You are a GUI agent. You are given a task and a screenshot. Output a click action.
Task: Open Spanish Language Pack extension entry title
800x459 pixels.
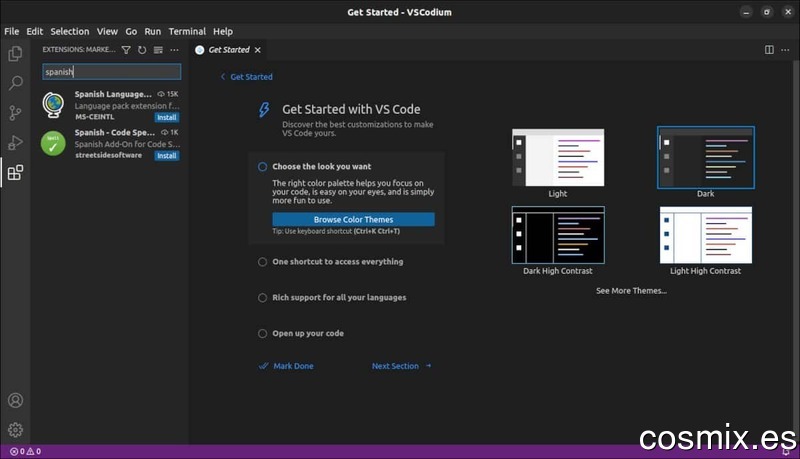click(x=113, y=94)
